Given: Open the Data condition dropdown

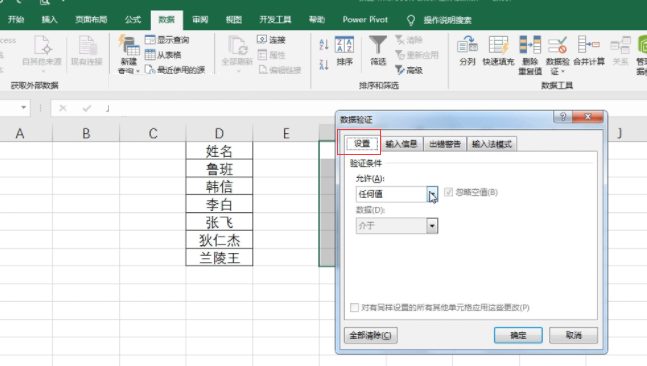Looking at the screenshot, I should [x=432, y=226].
